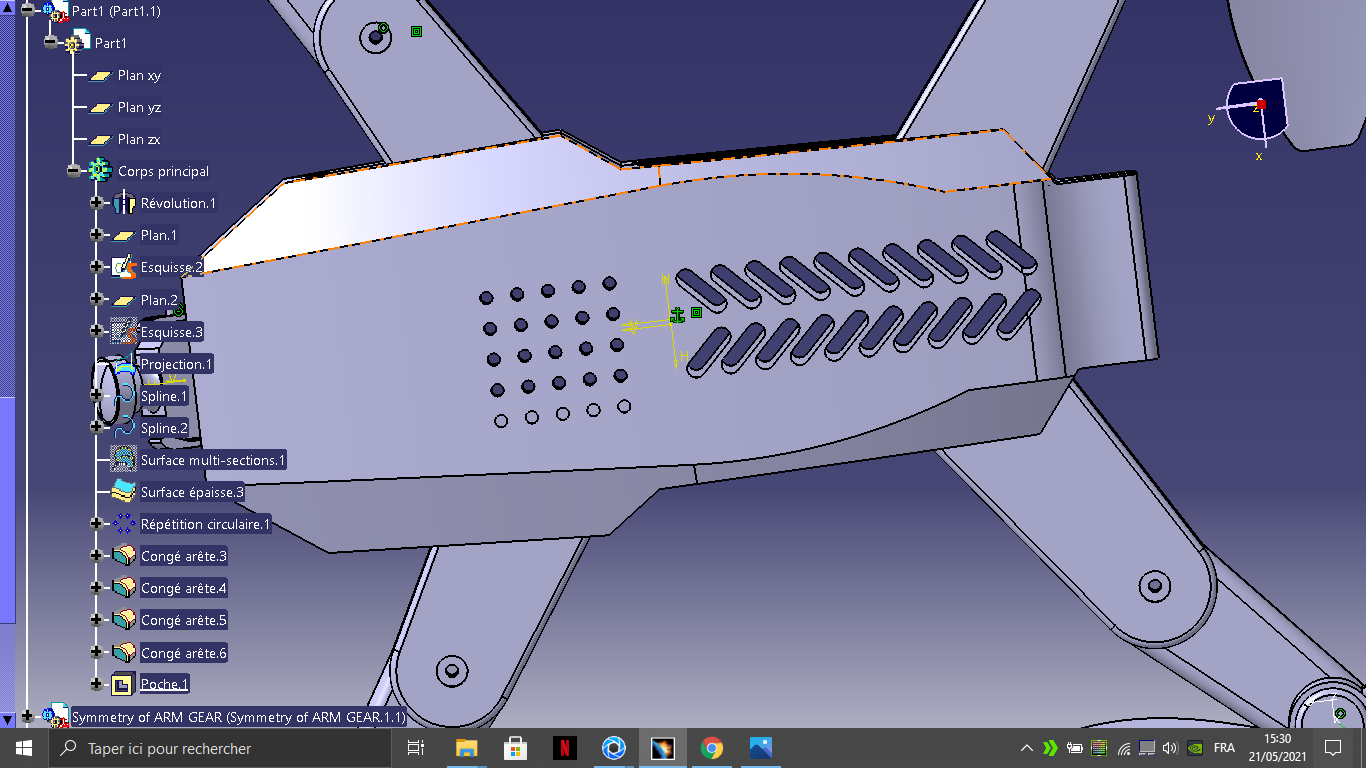The image size is (1366, 768).
Task: Click the Task View taskbar button
Action: 417,748
